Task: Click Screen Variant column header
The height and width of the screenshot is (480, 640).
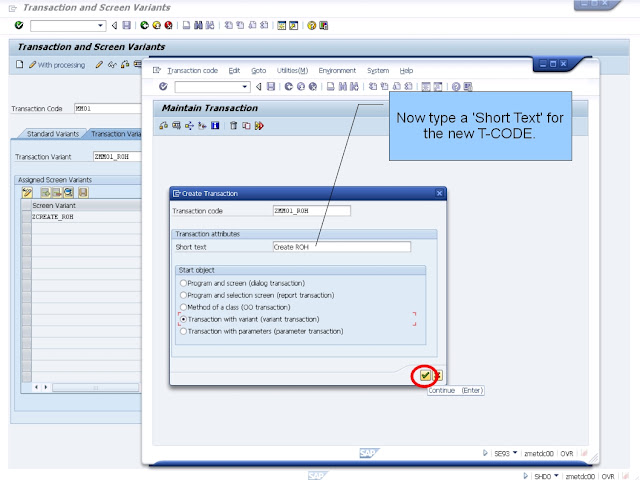Action: [x=86, y=205]
